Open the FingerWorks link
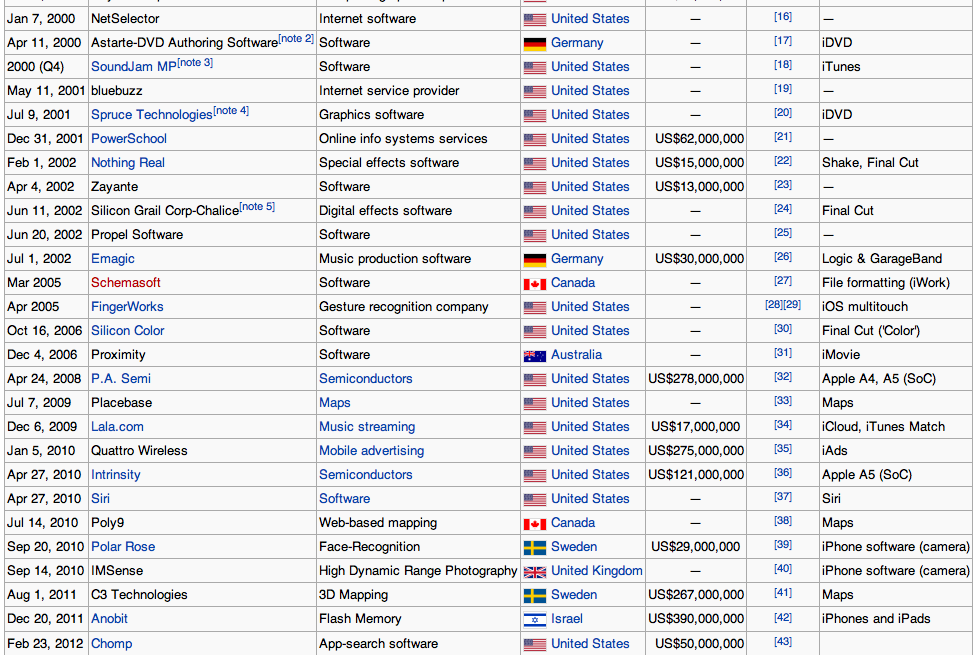 tap(127, 307)
